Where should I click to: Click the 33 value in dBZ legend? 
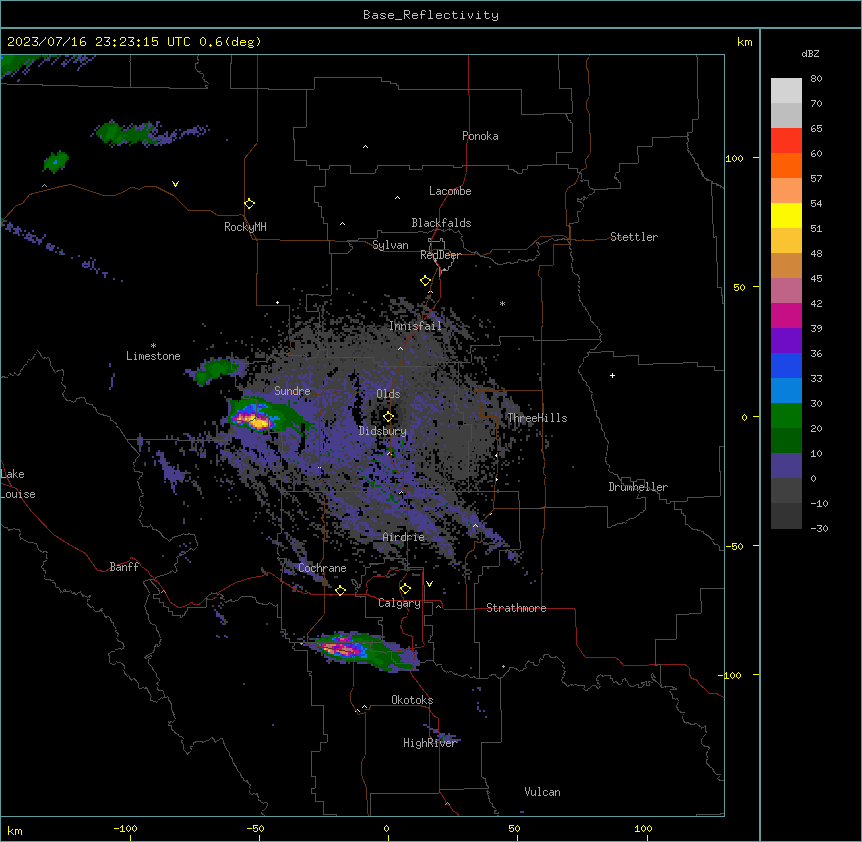point(816,378)
